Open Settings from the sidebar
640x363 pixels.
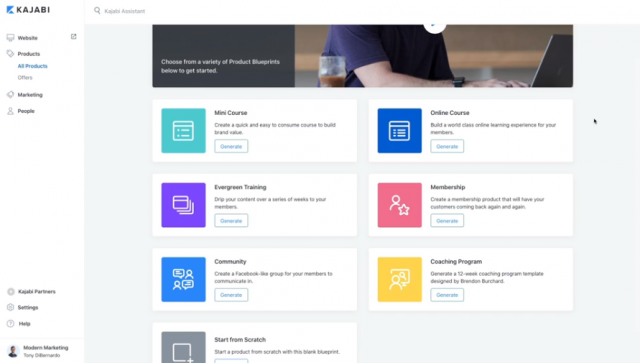coord(28,307)
